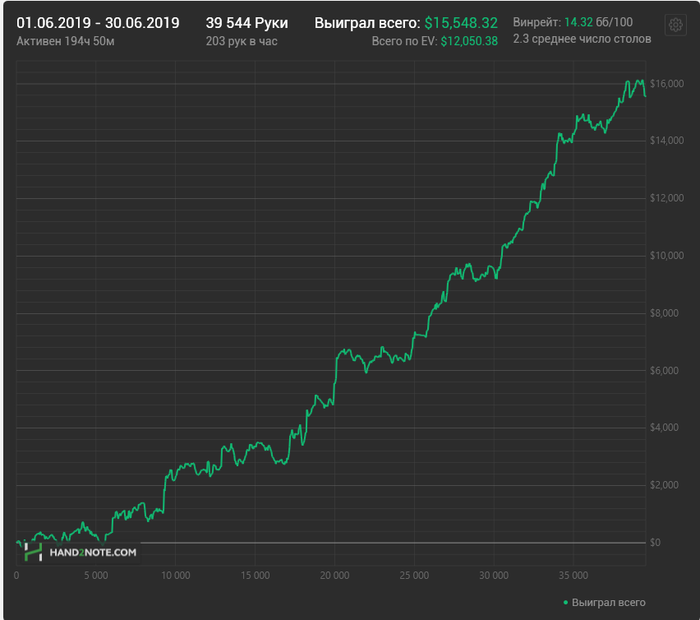Click '203 рук в час' text
This screenshot has height=620, width=700.
242,41
